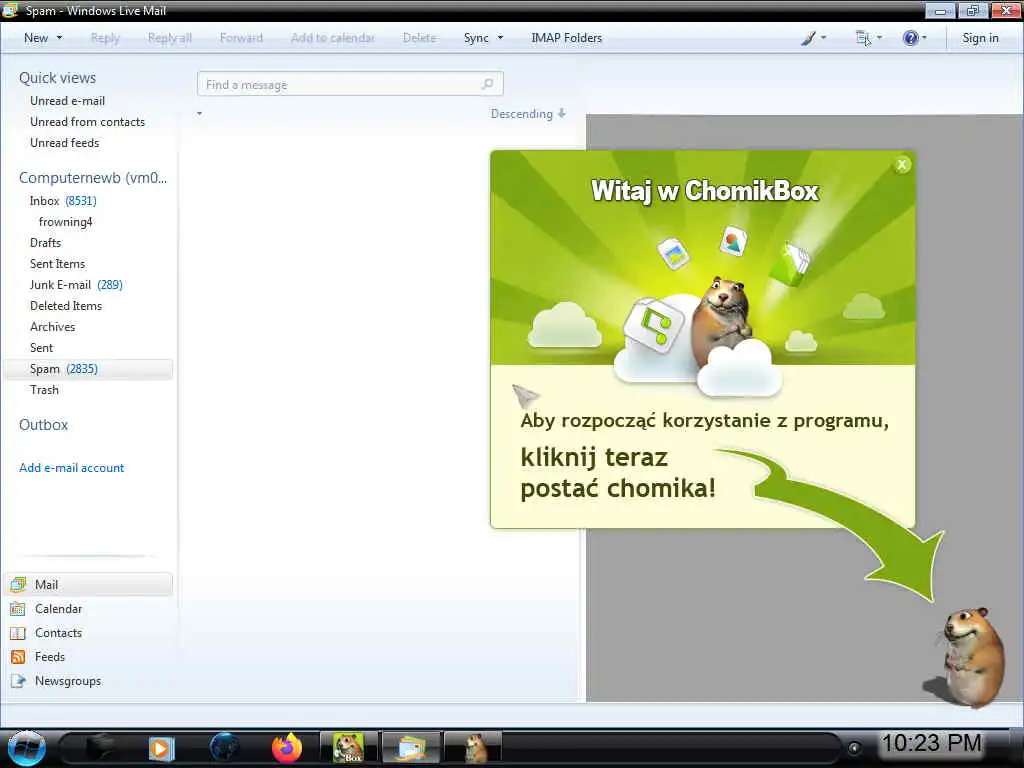Collapse the Computernewb account header
Image resolution: width=1024 pixels, height=768 pixels.
pos(93,178)
